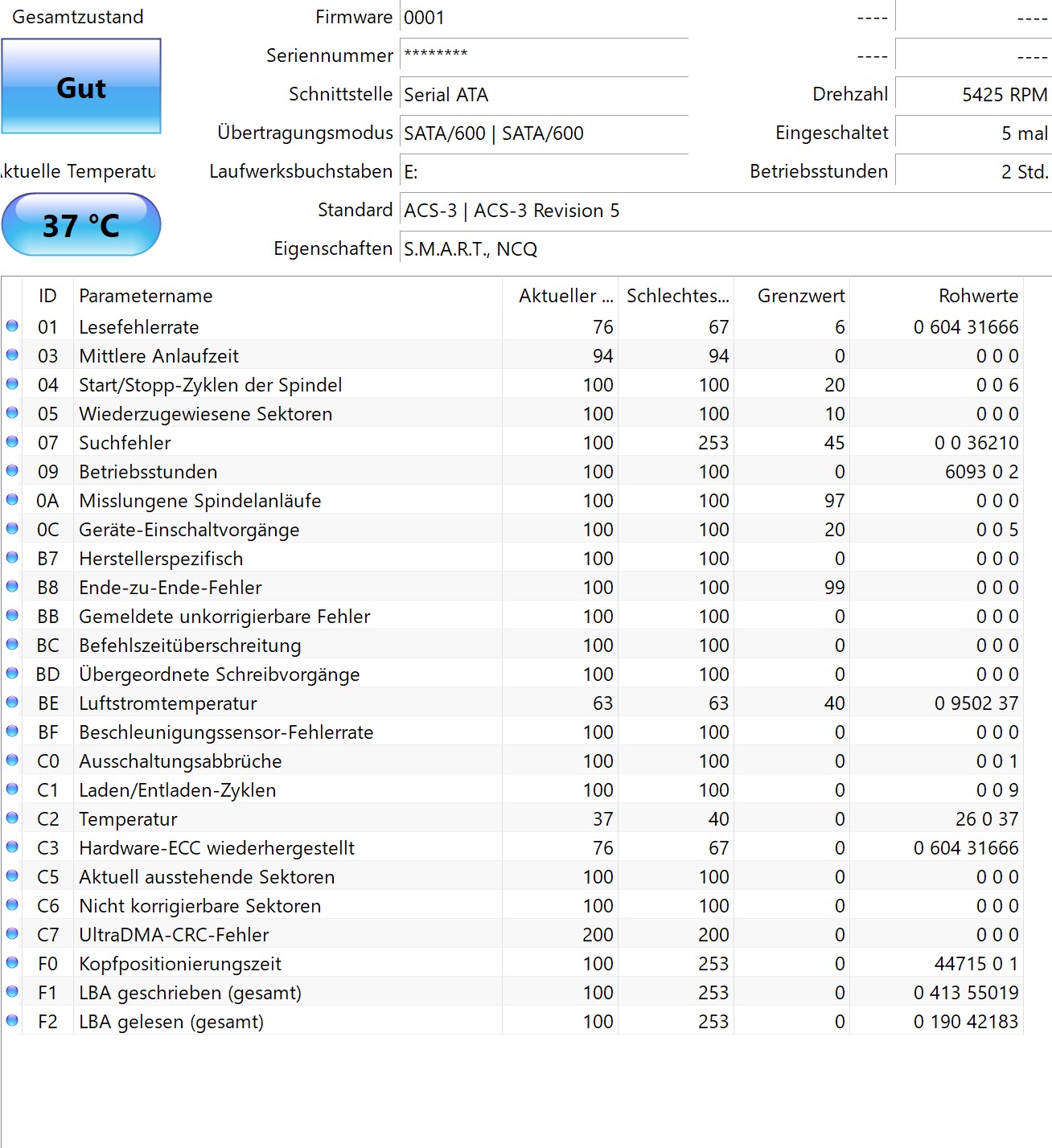Image resolution: width=1052 pixels, height=1148 pixels.
Task: Click status dot for Hardware-ECC wiederhergestellt
Action: click(x=12, y=847)
